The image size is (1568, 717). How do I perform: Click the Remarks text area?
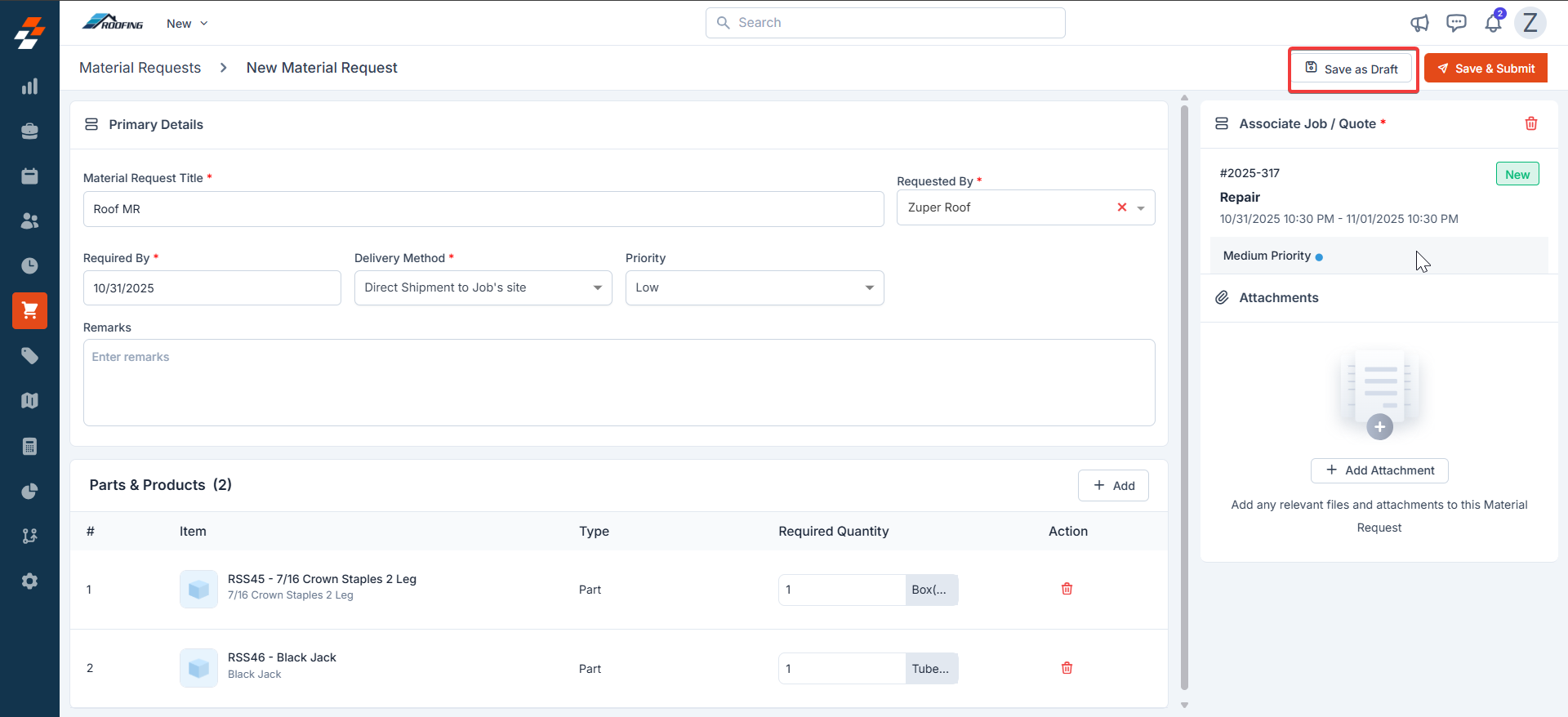point(619,382)
